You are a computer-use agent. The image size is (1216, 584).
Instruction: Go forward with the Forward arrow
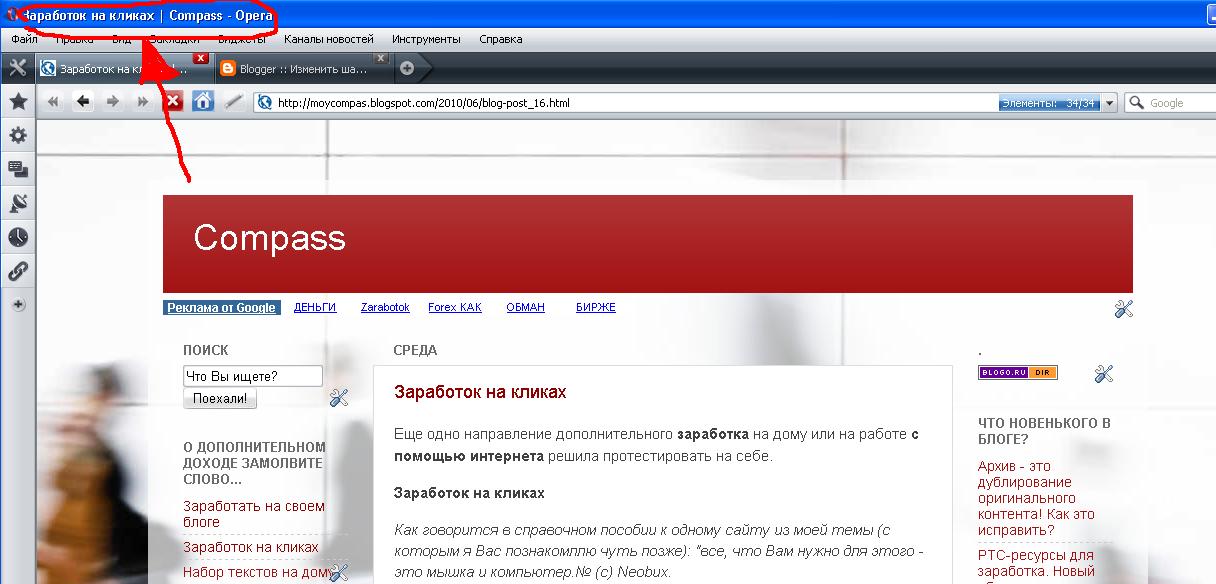113,102
